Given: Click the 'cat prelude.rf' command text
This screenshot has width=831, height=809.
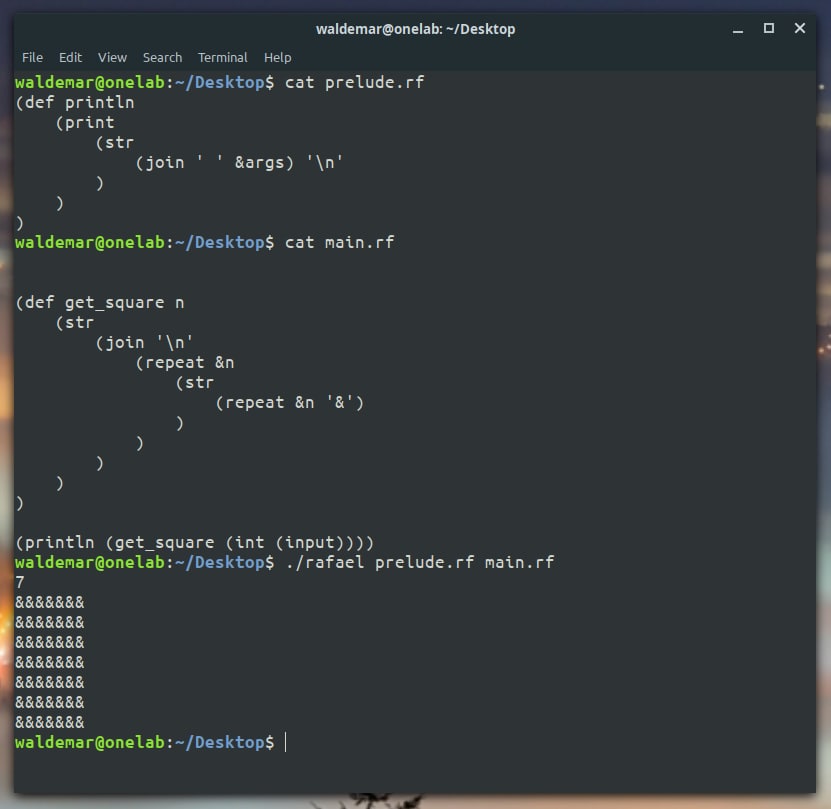Looking at the screenshot, I should (355, 83).
